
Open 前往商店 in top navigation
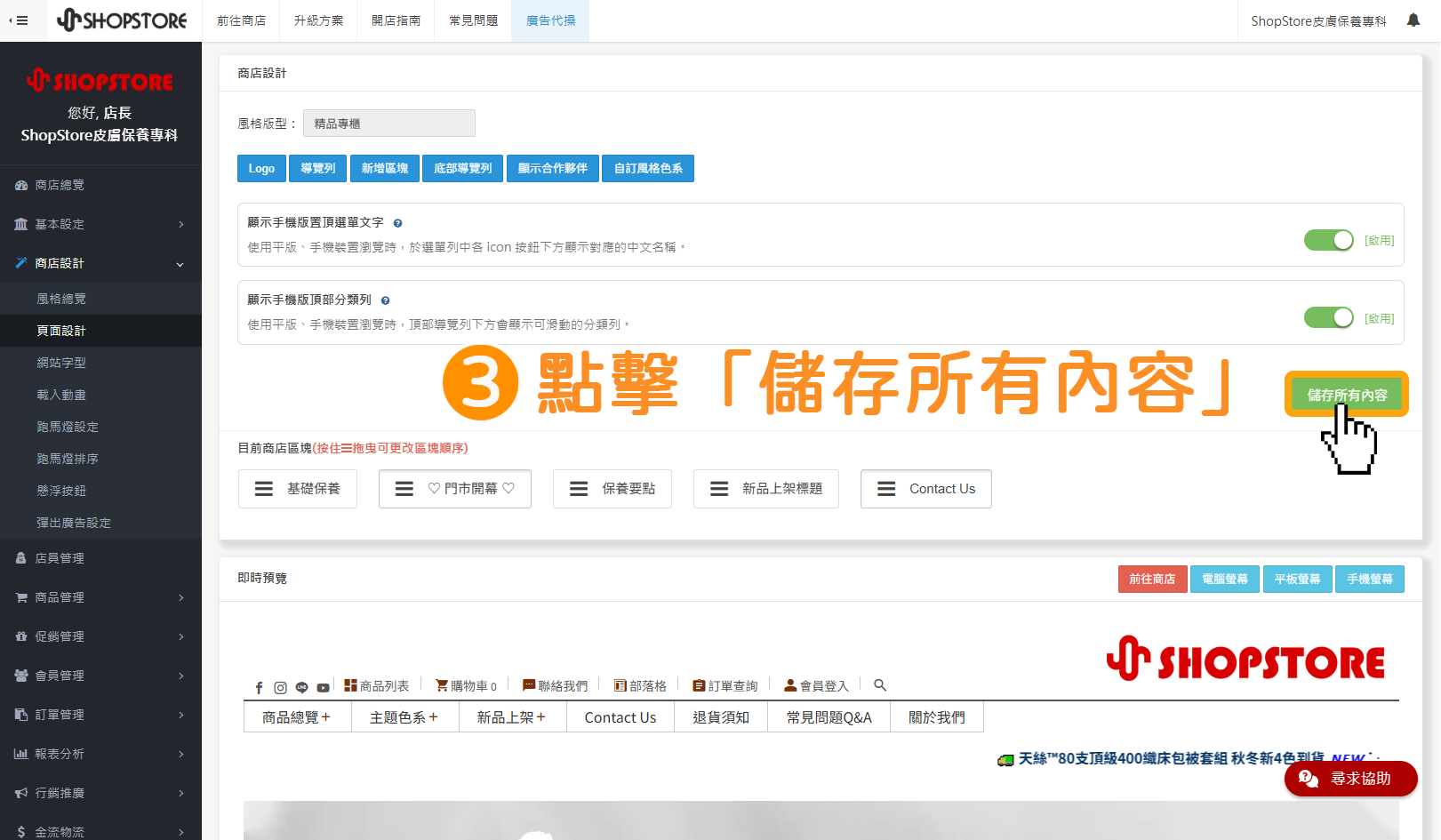pos(241,20)
